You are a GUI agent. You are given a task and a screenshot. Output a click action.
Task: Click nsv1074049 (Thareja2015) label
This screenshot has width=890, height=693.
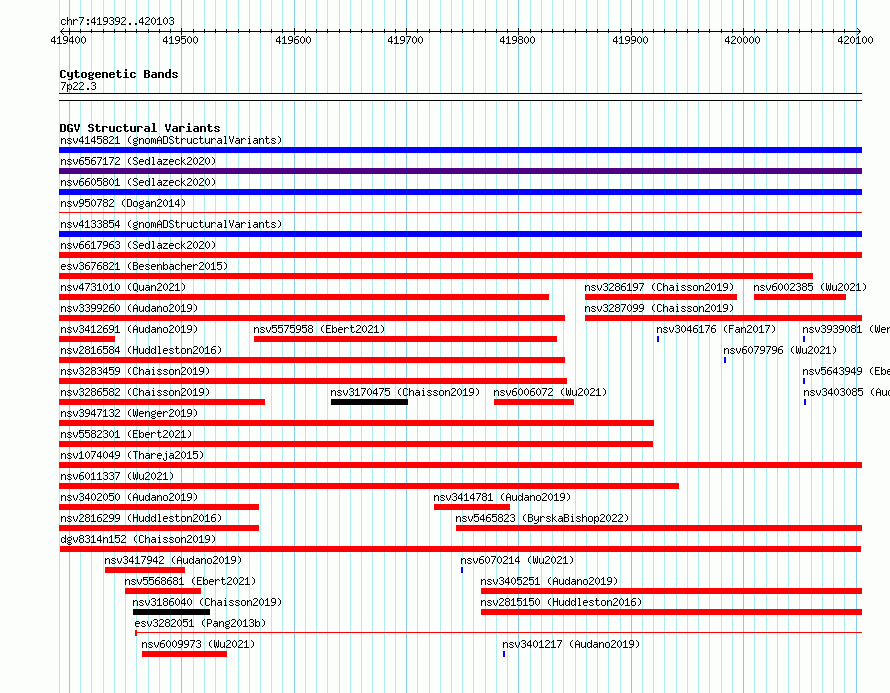coord(132,455)
